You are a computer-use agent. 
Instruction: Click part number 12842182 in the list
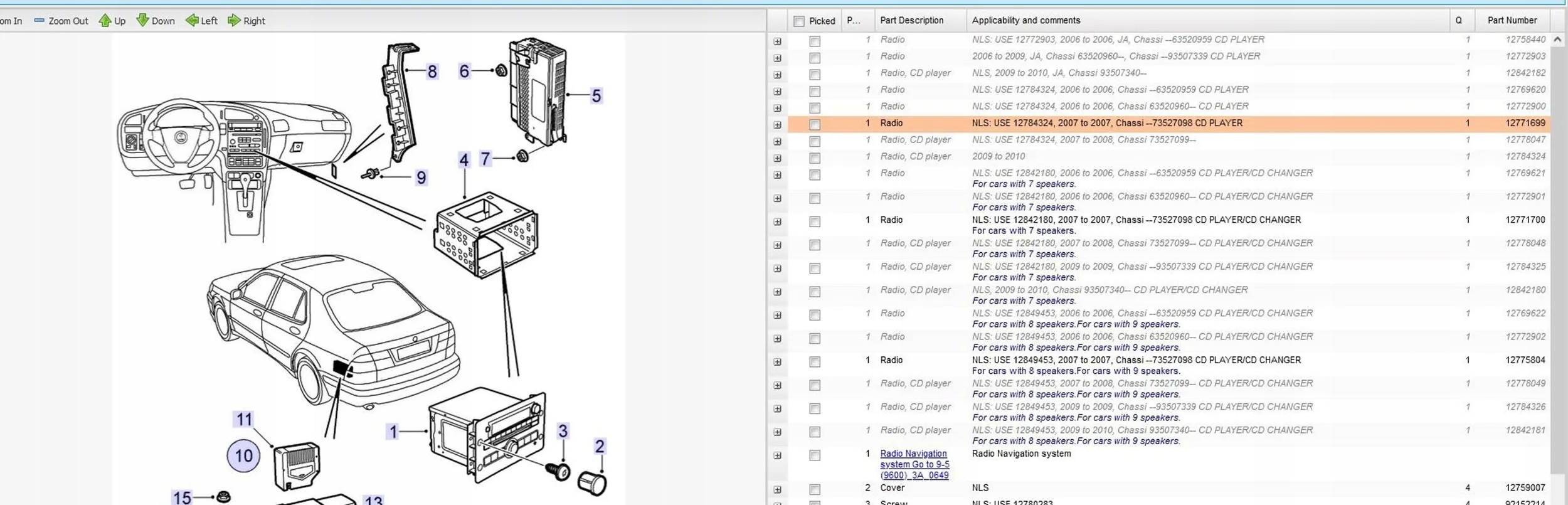(x=1525, y=73)
